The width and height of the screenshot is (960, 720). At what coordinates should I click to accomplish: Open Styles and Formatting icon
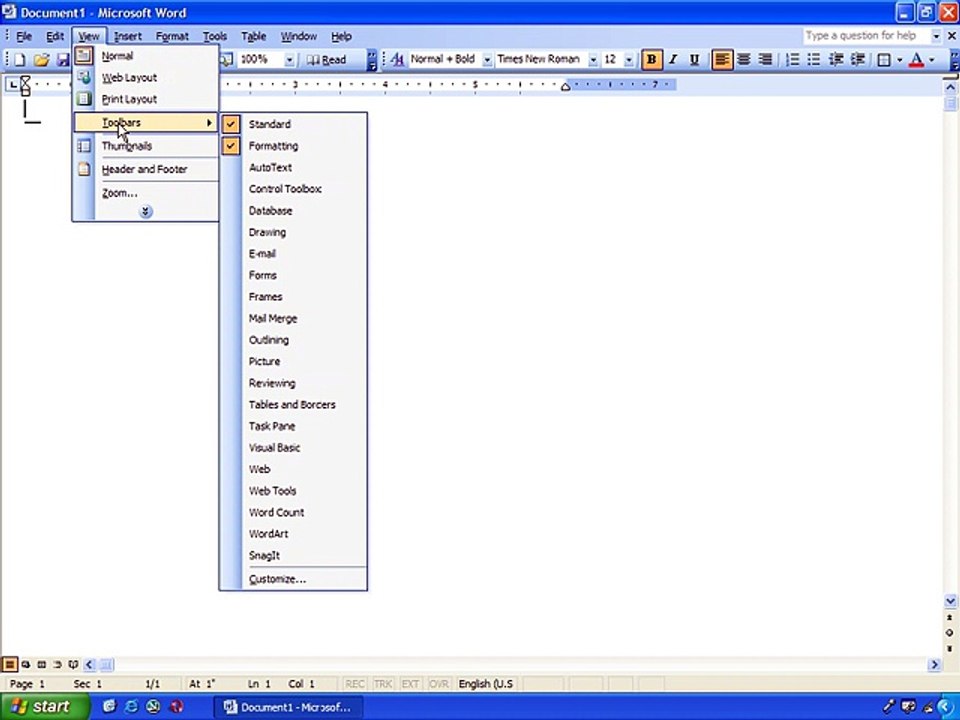(x=397, y=59)
